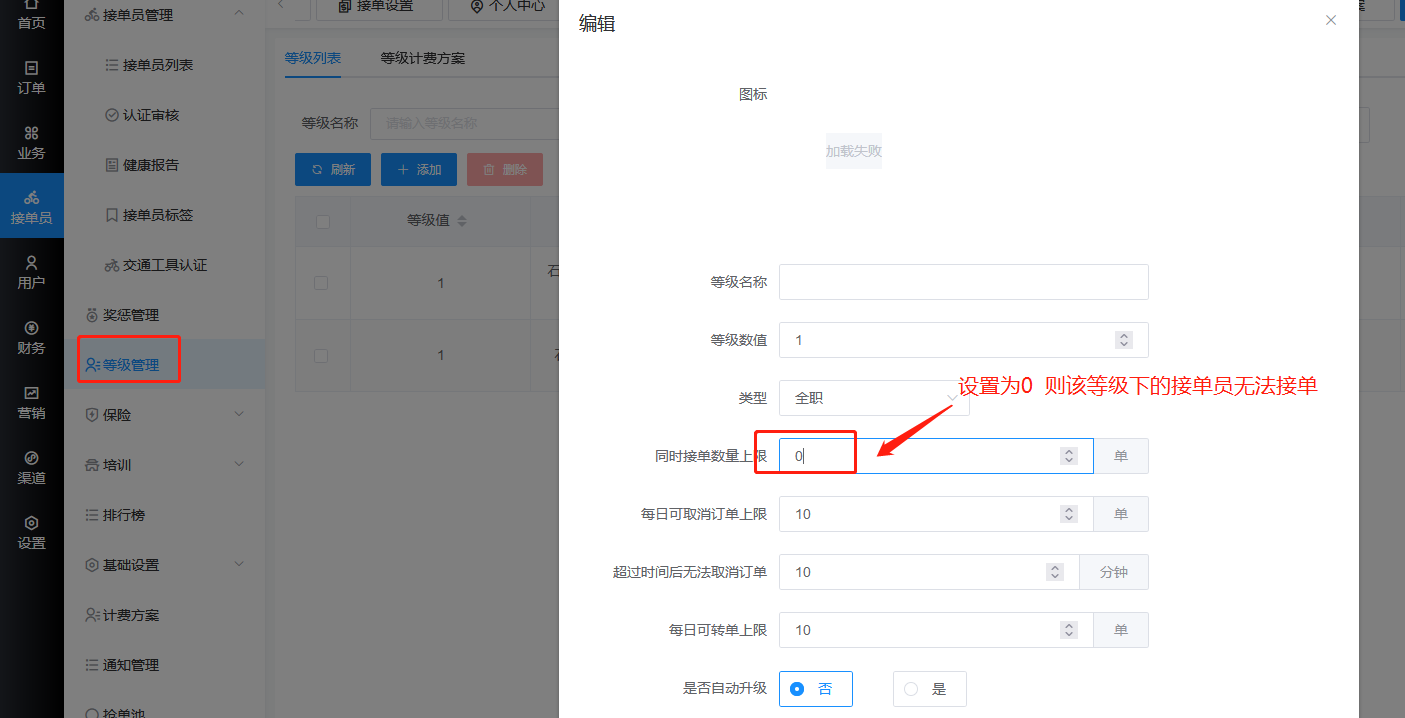Open the 类型 dropdown showing 全职

873,398
